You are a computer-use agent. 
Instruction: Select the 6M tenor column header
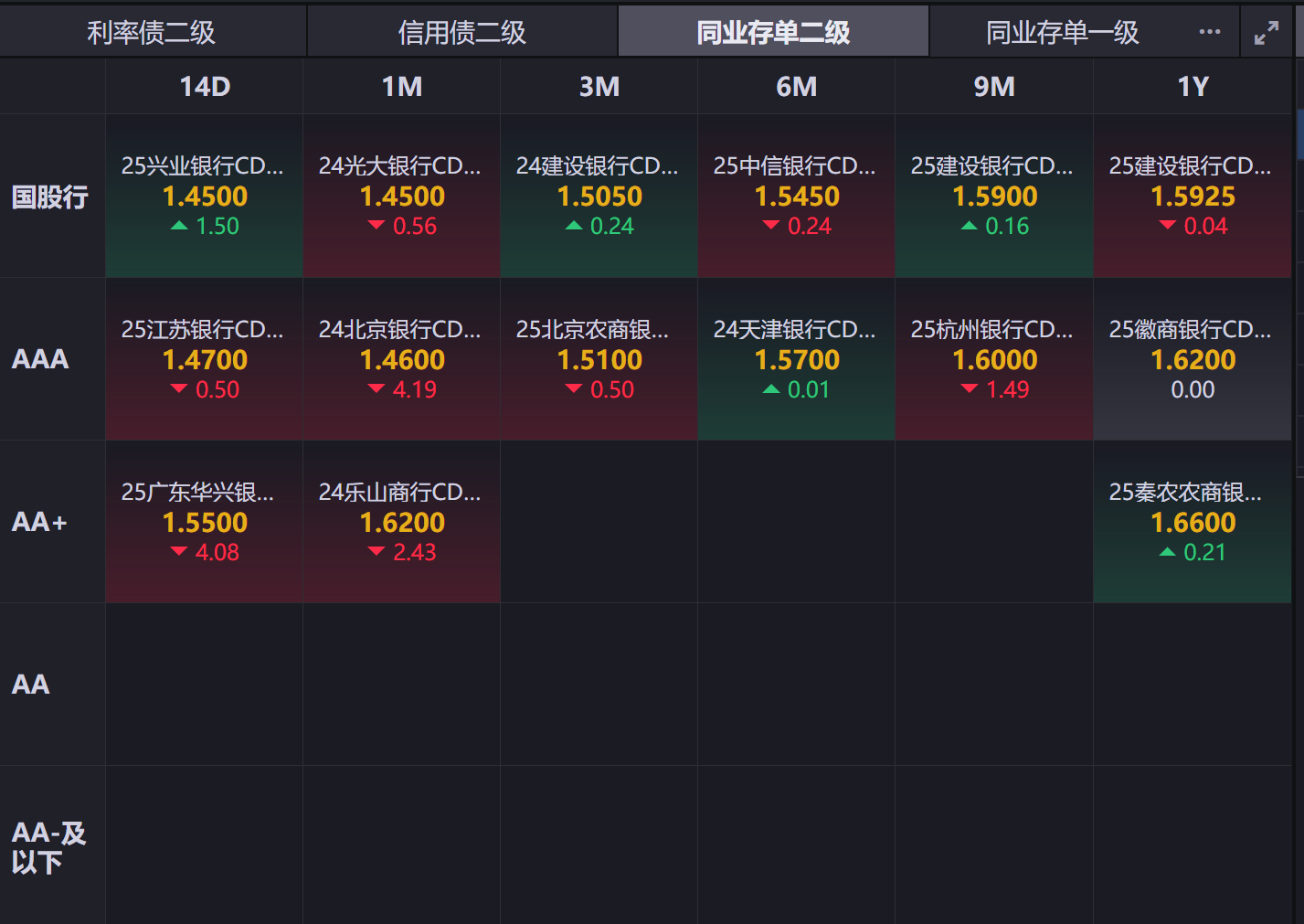pos(797,87)
